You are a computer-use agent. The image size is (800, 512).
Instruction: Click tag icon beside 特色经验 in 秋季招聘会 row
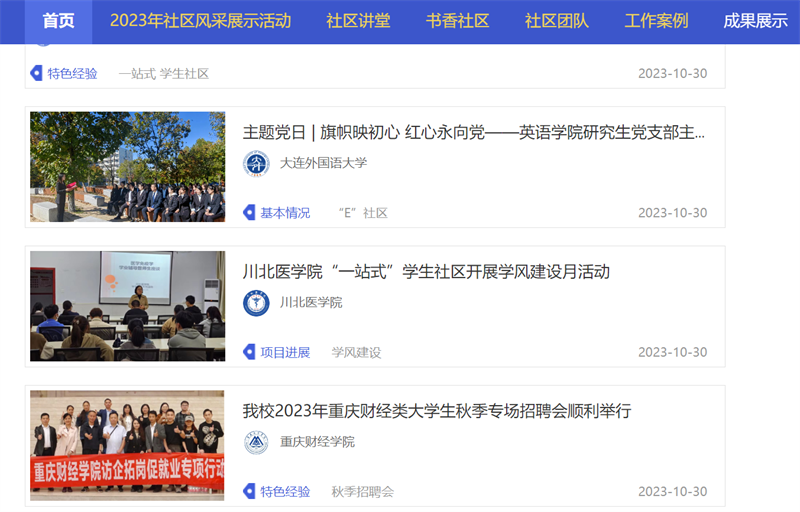(x=249, y=491)
